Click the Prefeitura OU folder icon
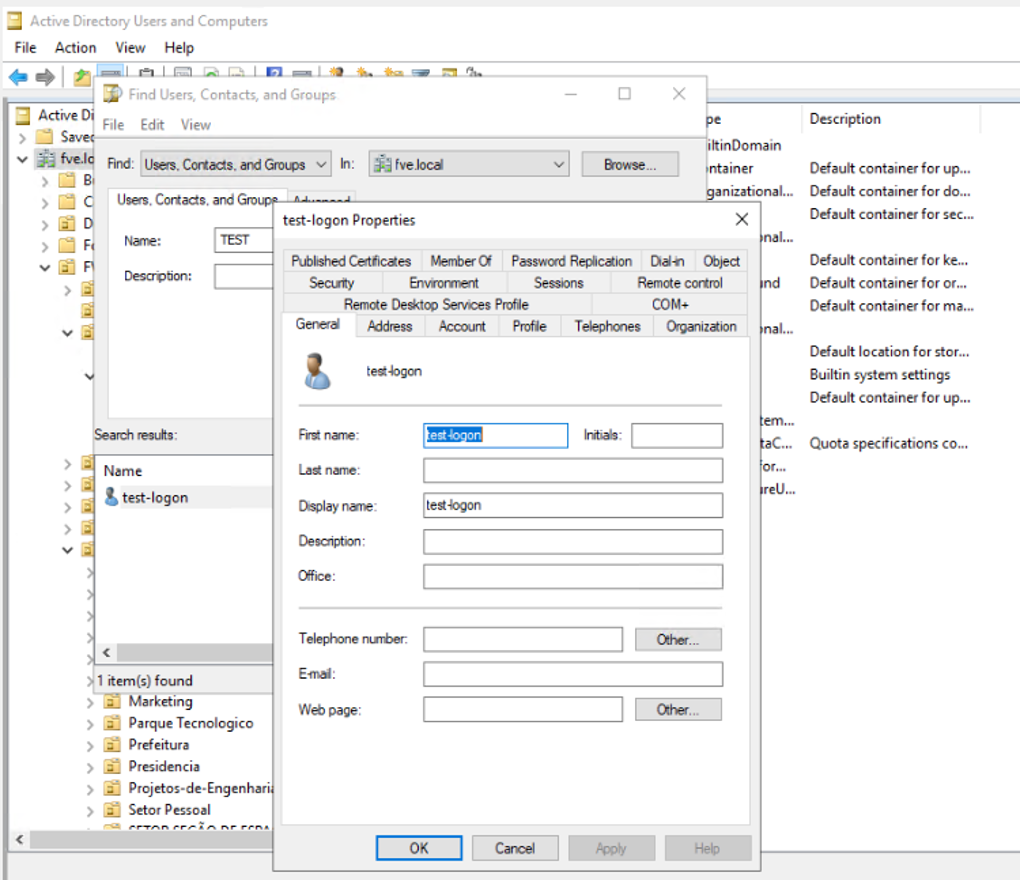 click(112, 744)
